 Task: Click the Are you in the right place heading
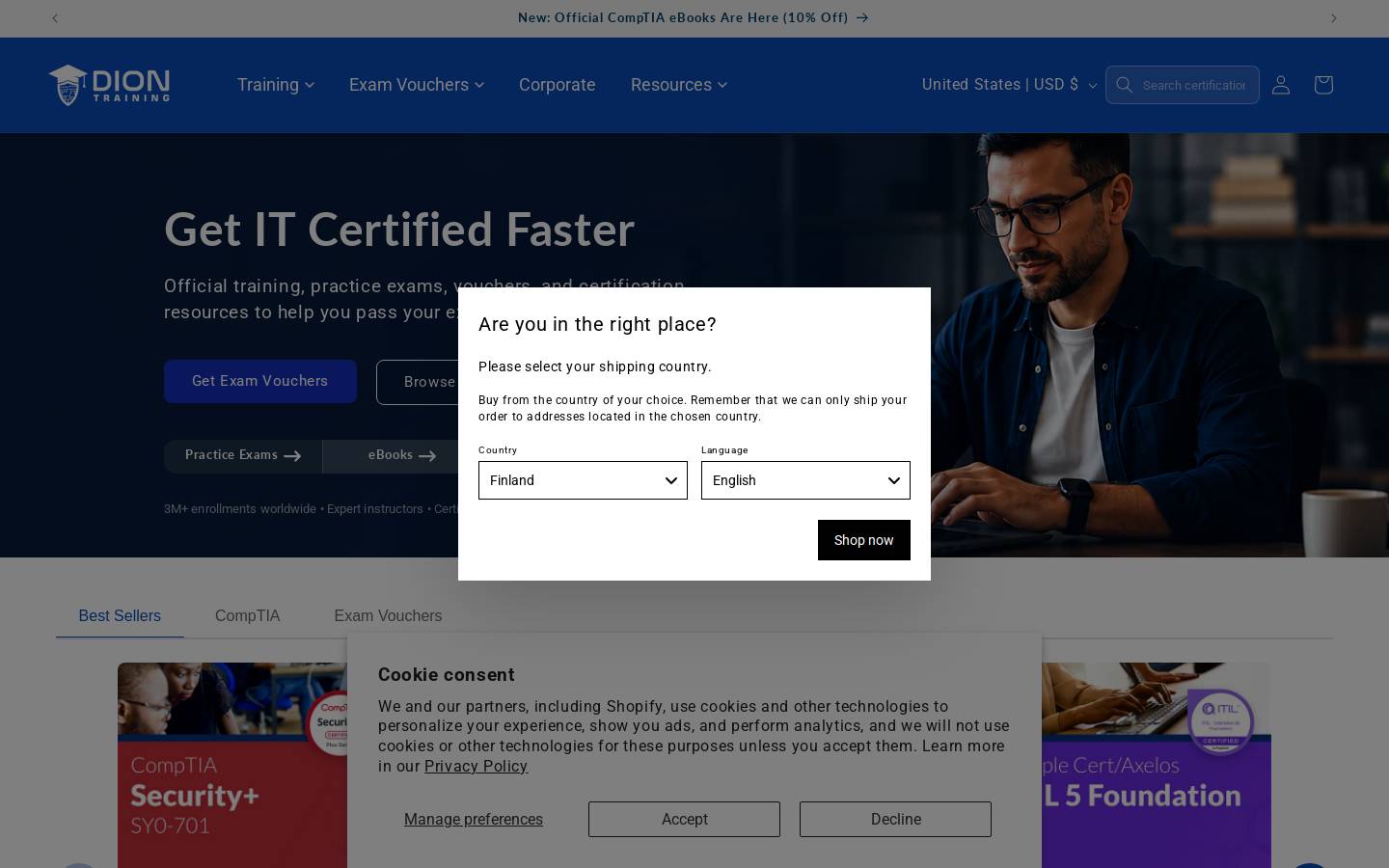click(597, 324)
